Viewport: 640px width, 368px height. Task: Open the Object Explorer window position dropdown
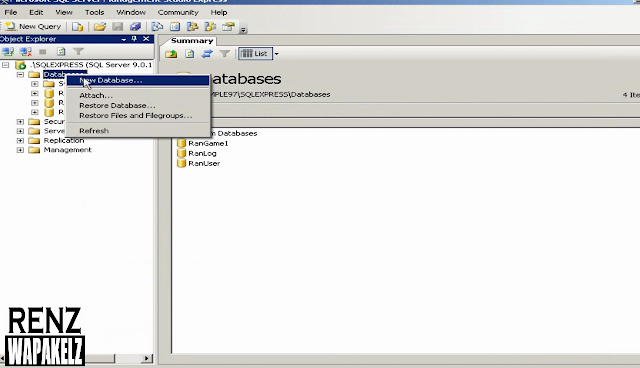tap(124, 39)
